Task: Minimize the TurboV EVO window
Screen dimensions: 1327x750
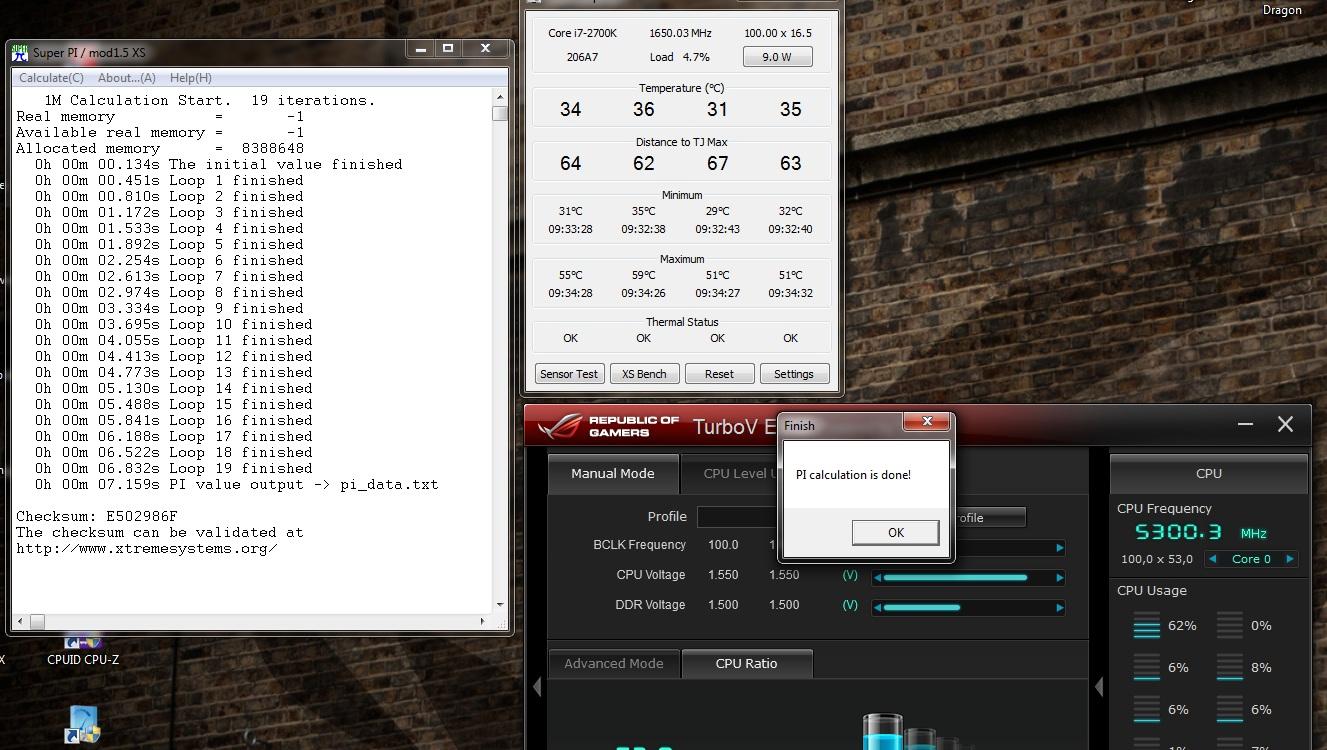Action: tap(1245, 425)
